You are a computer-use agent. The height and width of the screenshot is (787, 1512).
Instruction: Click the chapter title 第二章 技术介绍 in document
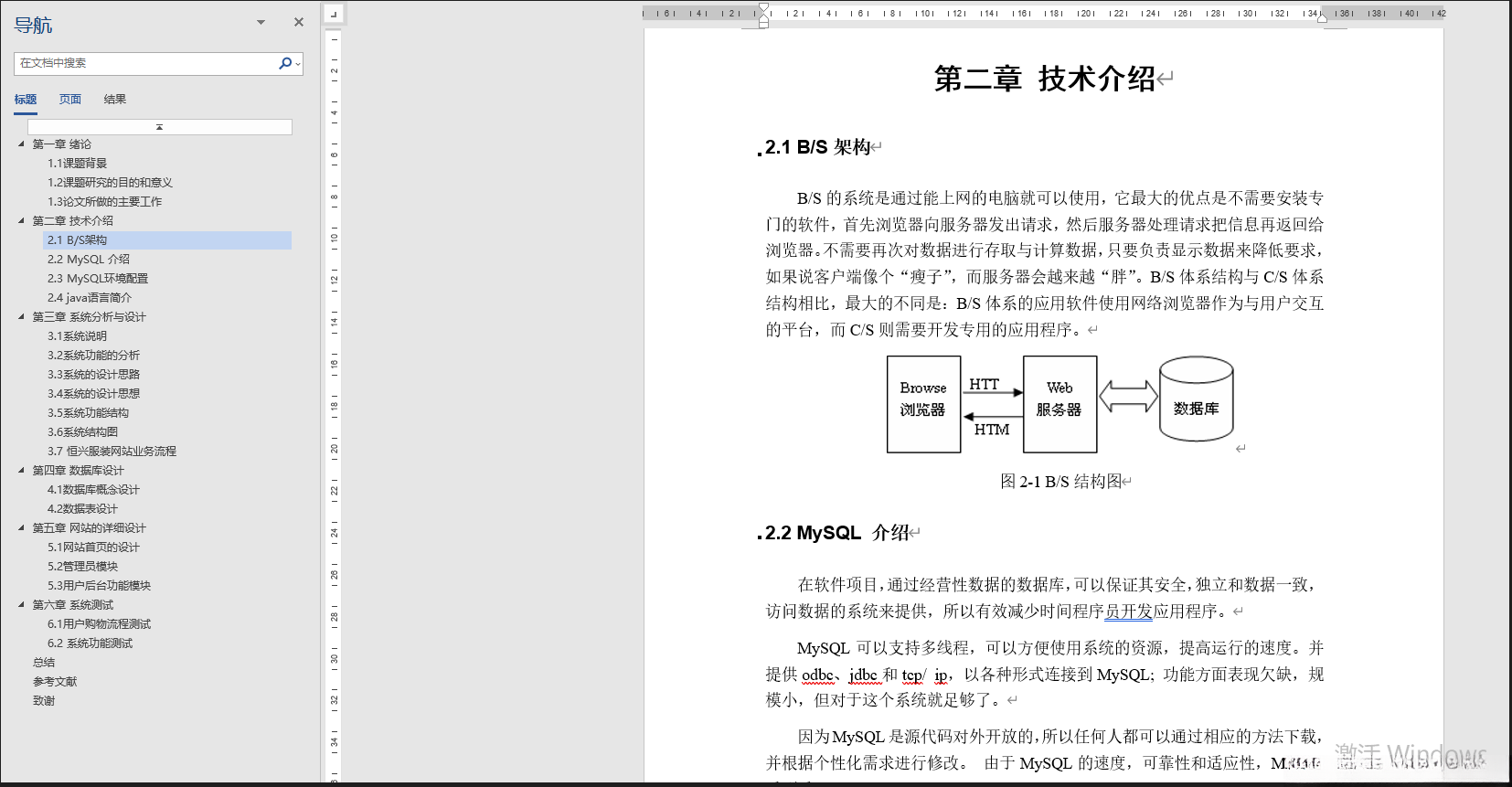(x=1045, y=79)
